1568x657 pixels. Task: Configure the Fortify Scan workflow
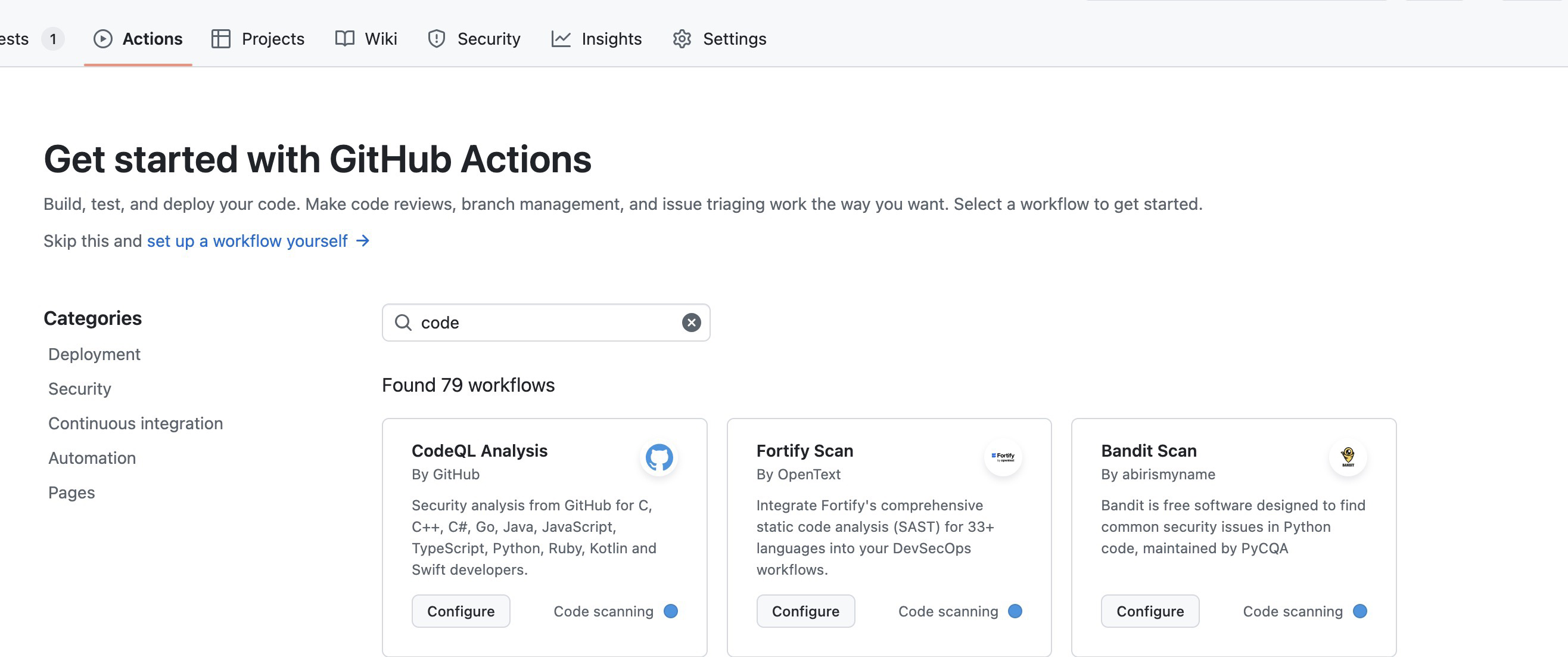point(805,610)
